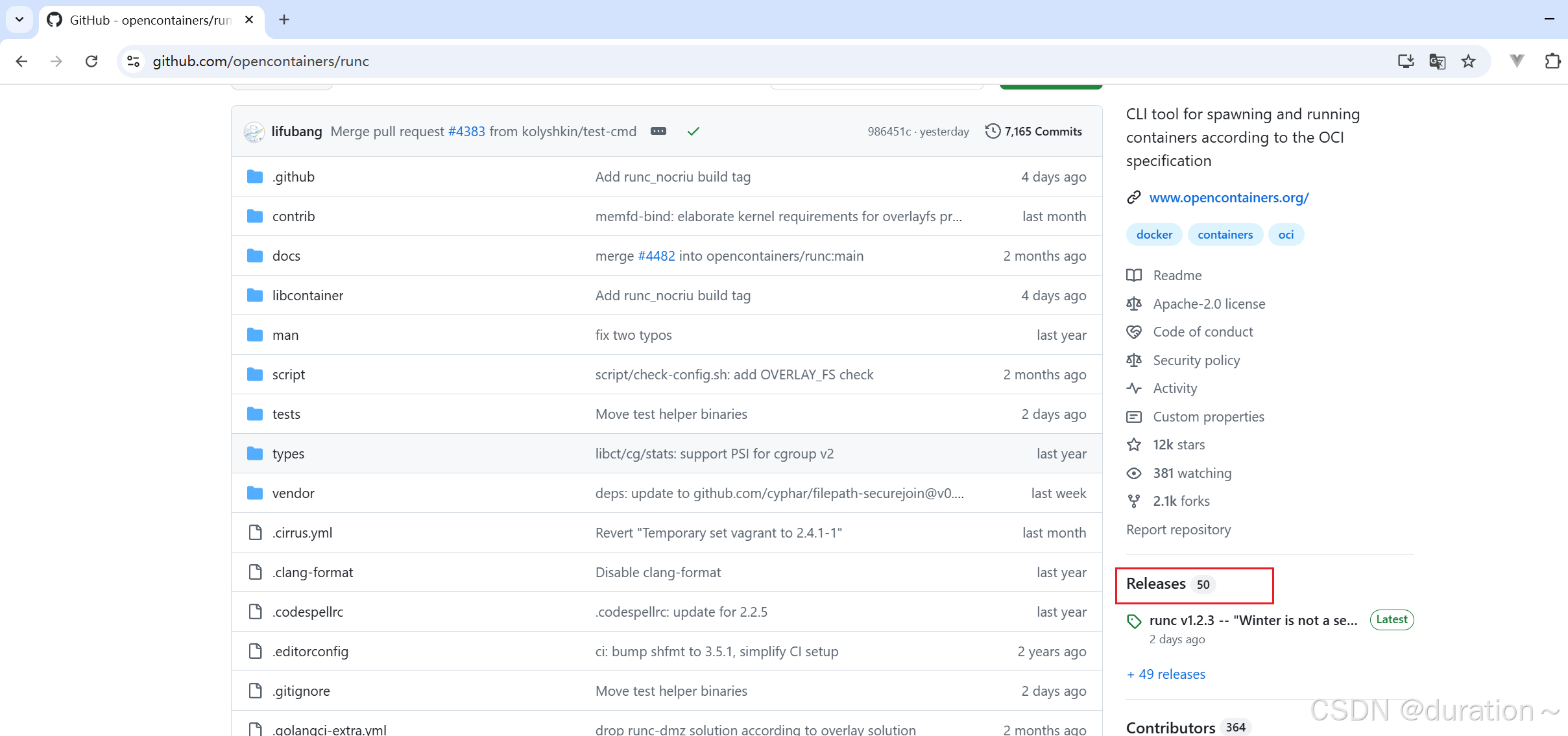Go back to the previous page
Image resolution: width=1568 pixels, height=736 pixels.
tap(21, 61)
